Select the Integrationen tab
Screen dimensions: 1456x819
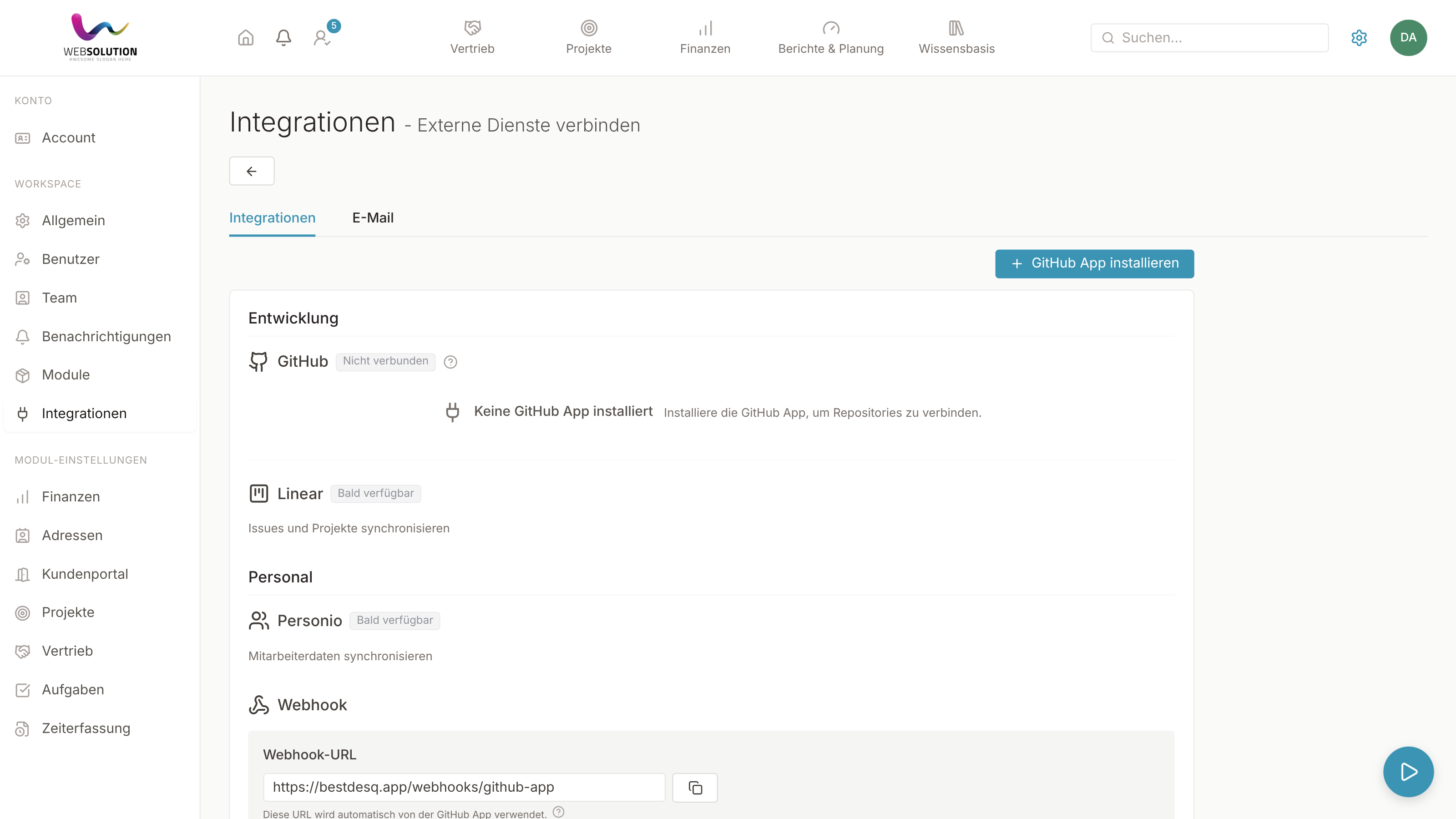272,218
